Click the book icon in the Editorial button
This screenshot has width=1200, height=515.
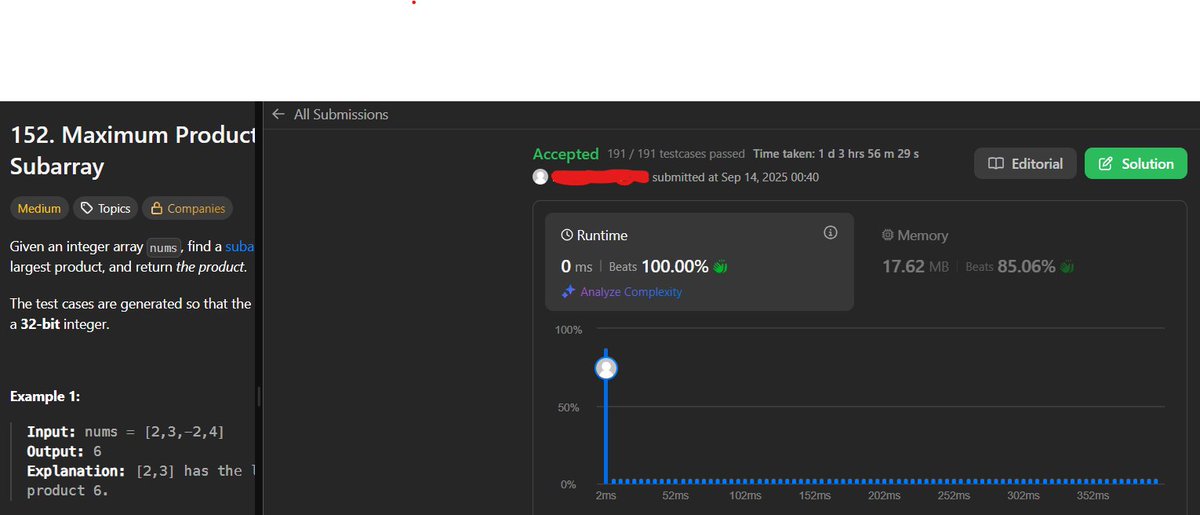996,164
